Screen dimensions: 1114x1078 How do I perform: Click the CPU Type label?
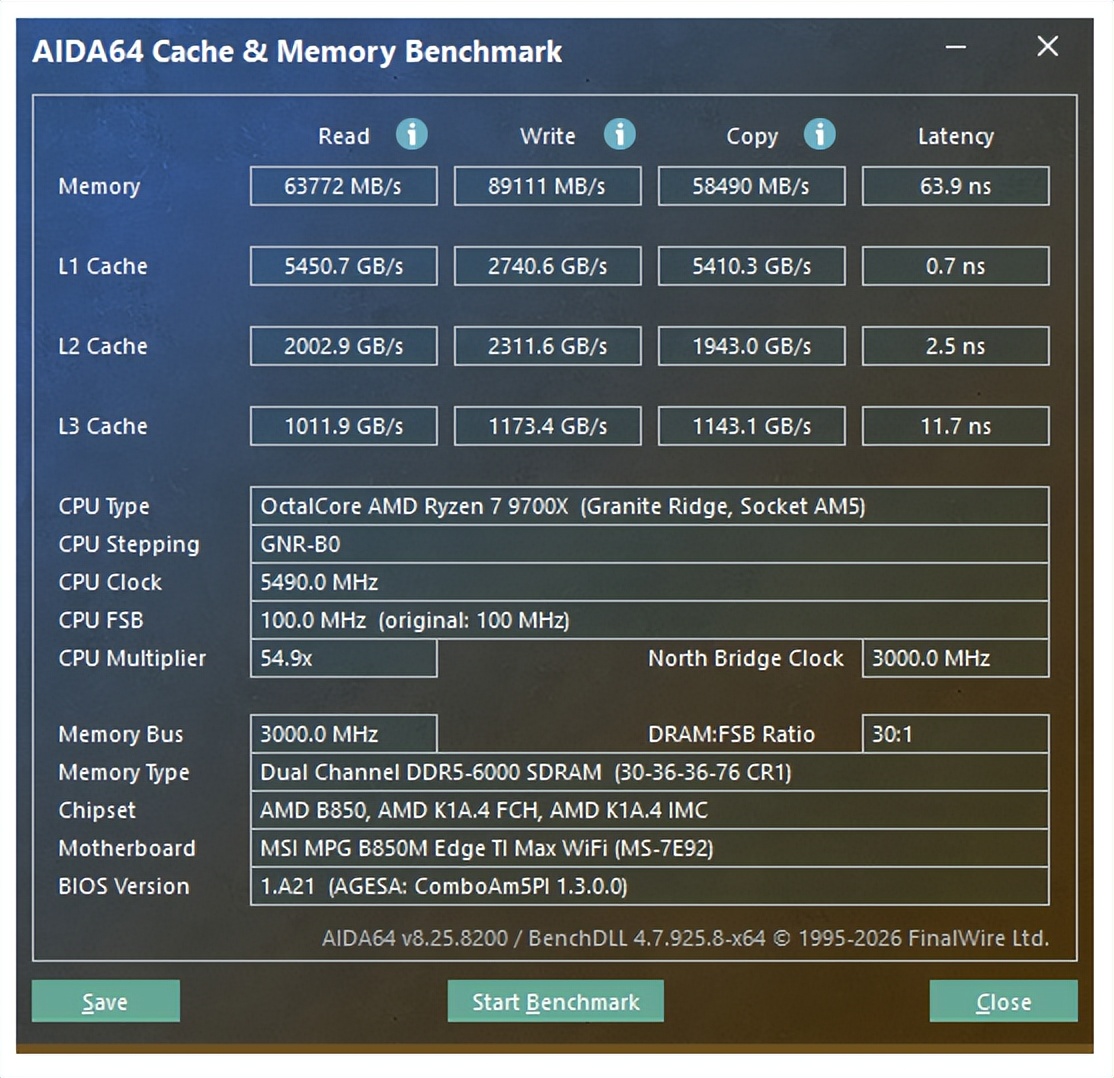coord(104,507)
